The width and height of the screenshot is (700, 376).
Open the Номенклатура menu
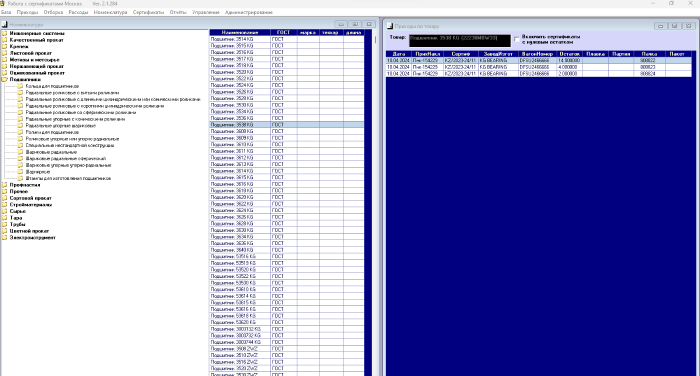(110, 12)
